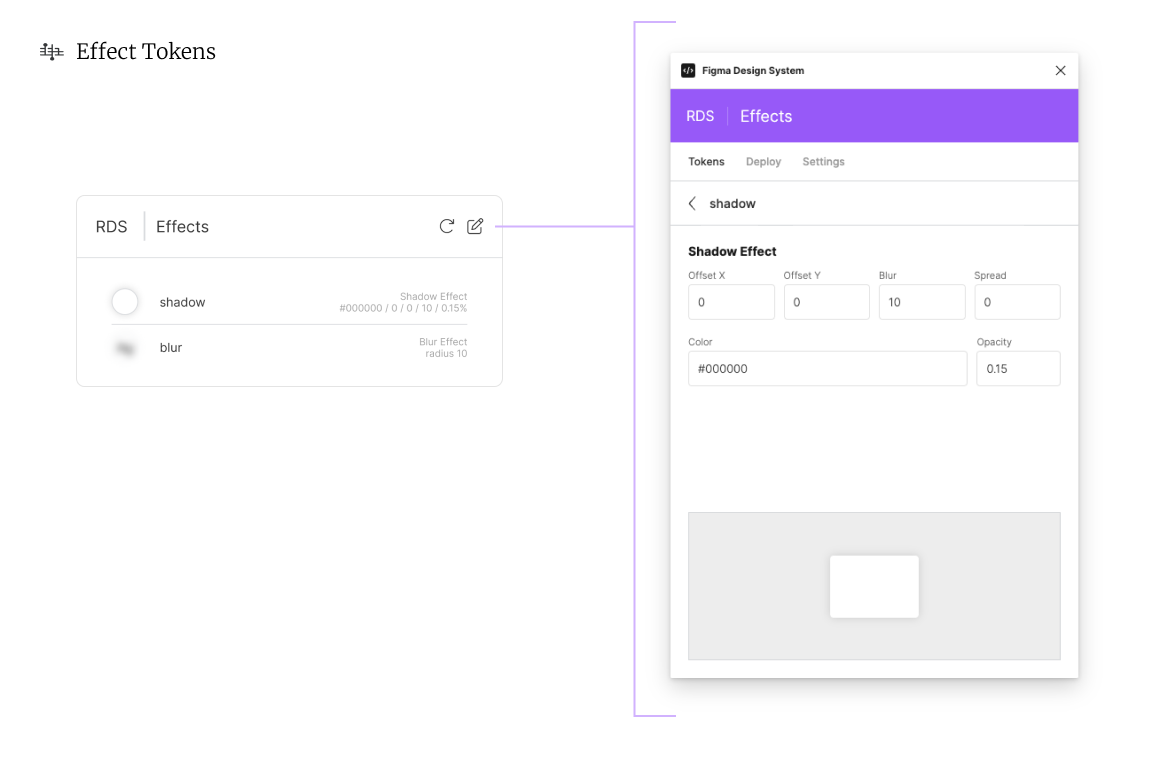
Task: Click the RDS label in the card
Action: [112, 226]
